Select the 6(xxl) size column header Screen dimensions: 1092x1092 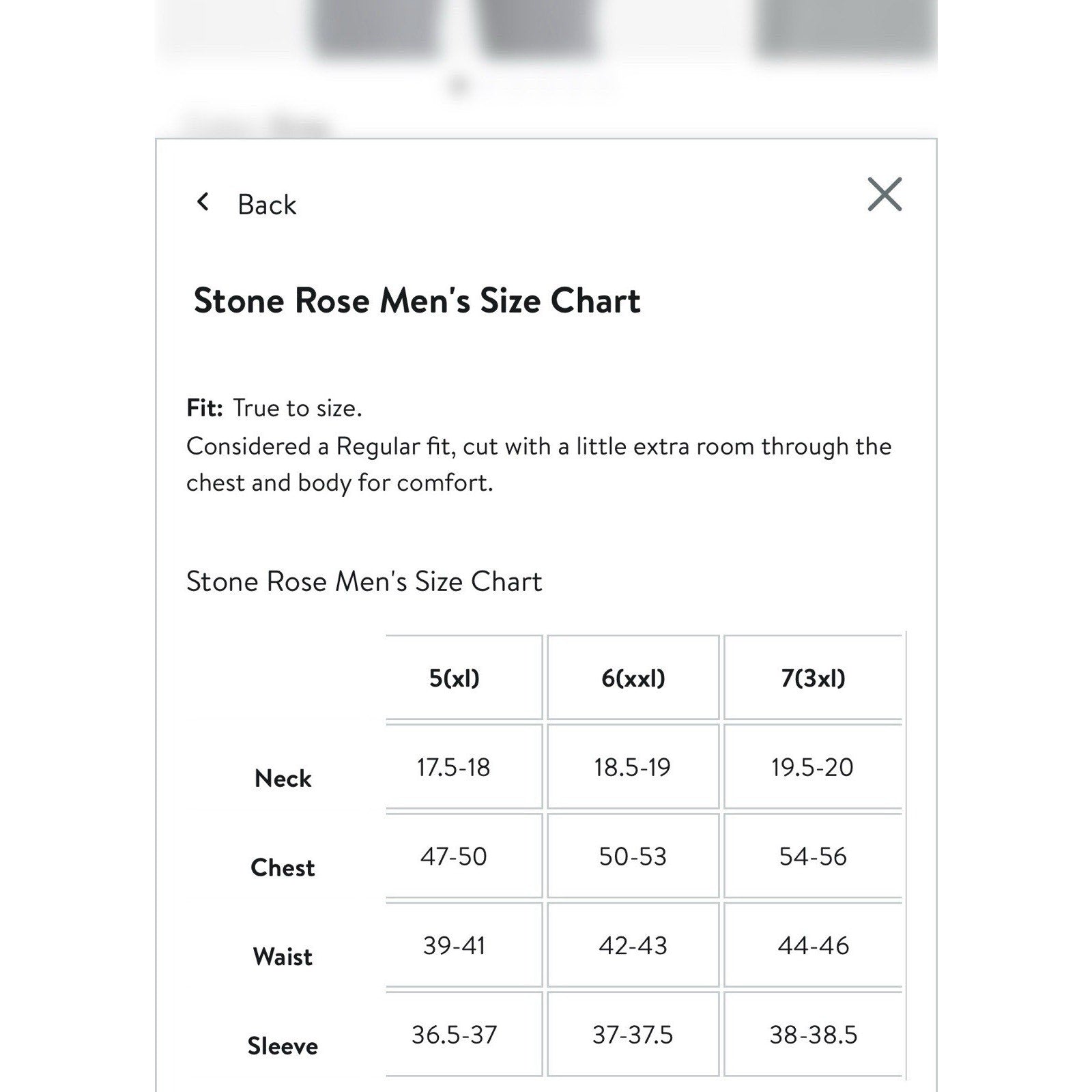[633, 677]
